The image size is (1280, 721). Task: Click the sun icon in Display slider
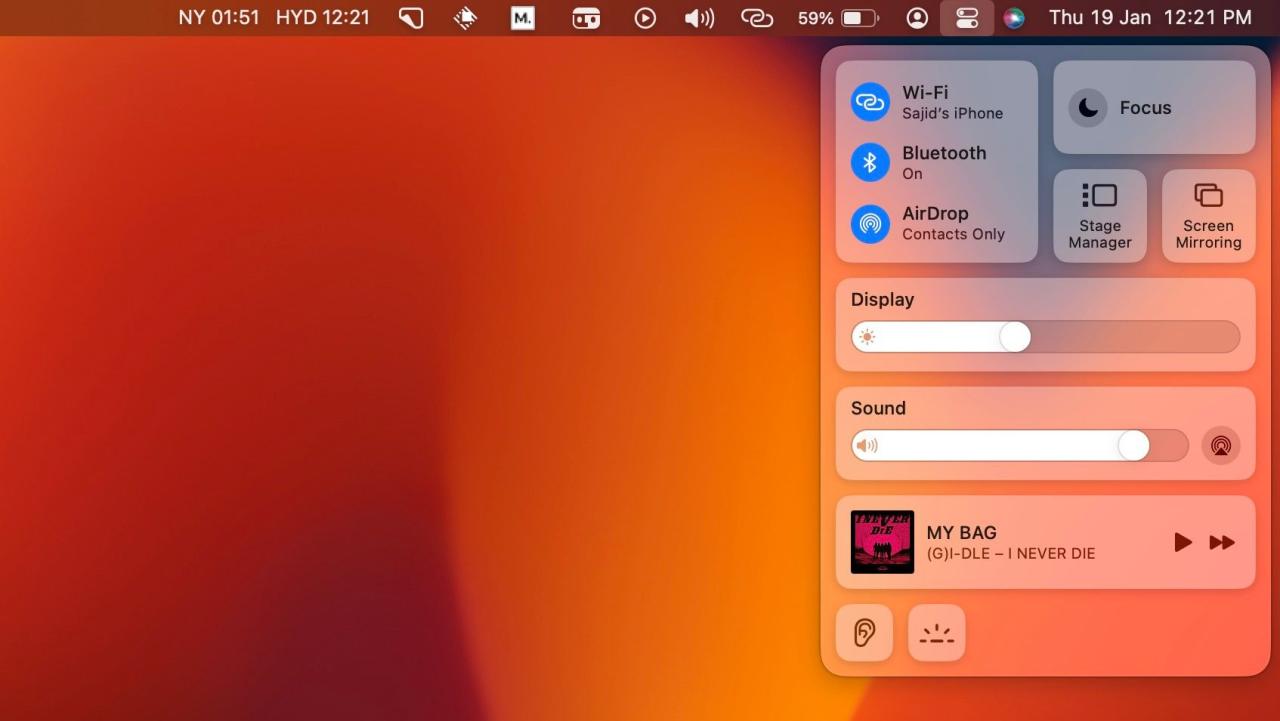(867, 337)
